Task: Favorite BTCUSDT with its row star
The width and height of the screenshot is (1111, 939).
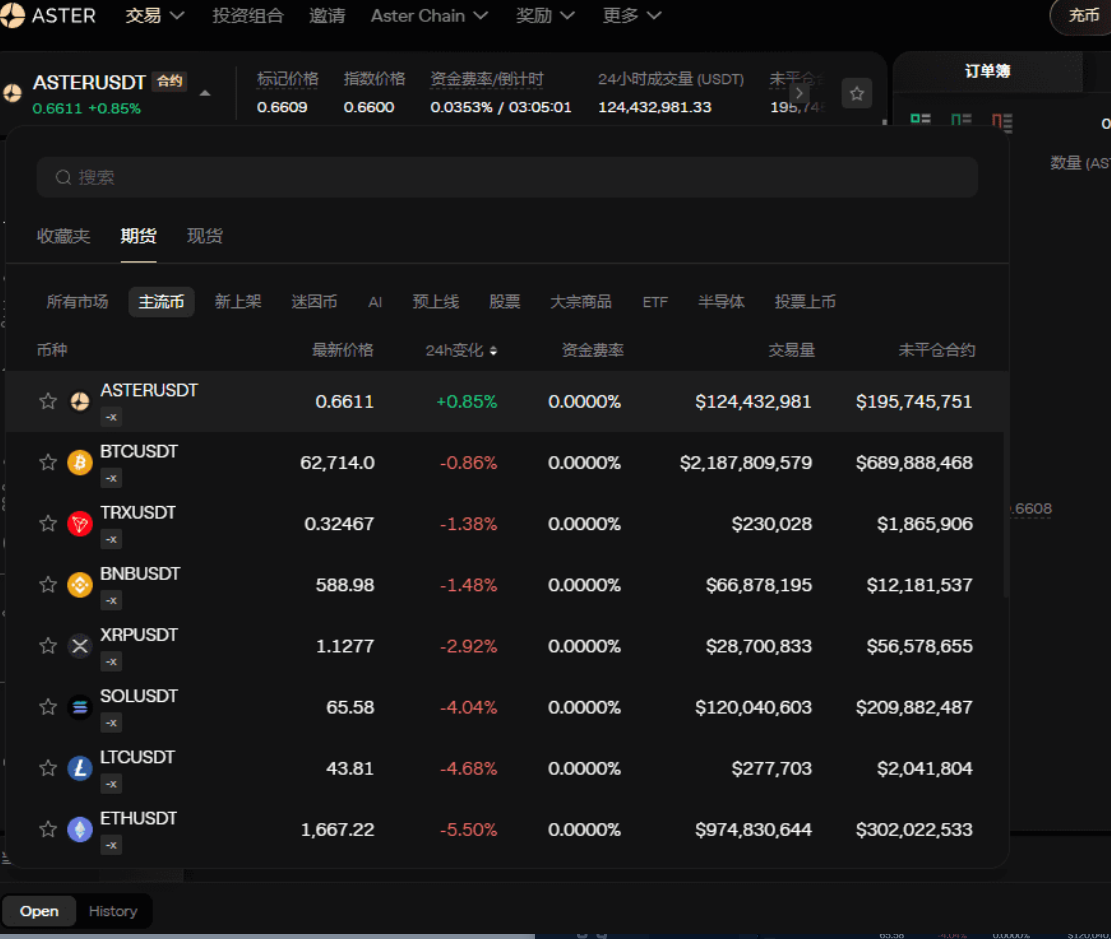Action: pyautogui.click(x=48, y=462)
